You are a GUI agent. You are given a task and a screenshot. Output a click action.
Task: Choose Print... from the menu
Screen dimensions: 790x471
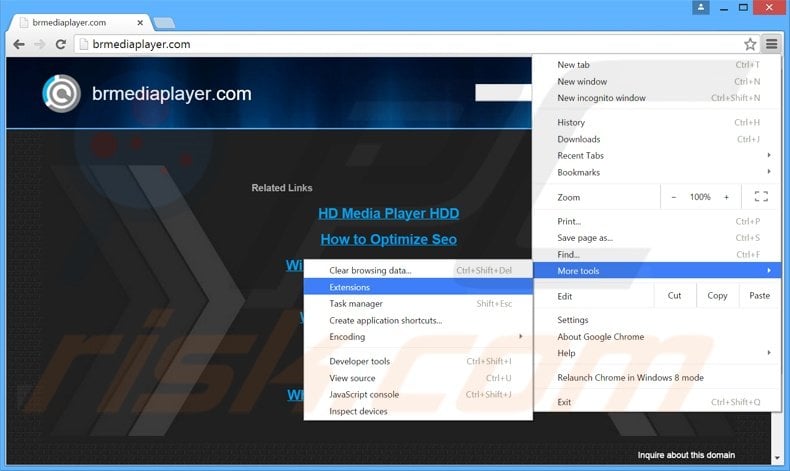(x=657, y=222)
